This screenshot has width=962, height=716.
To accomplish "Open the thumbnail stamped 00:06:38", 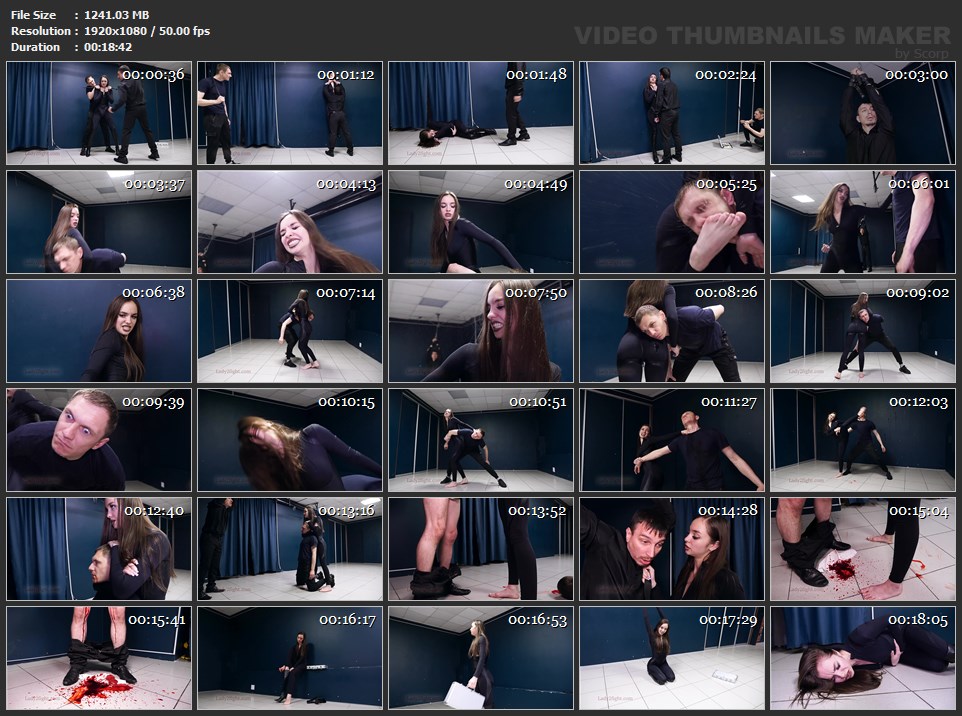I will (x=99, y=331).
